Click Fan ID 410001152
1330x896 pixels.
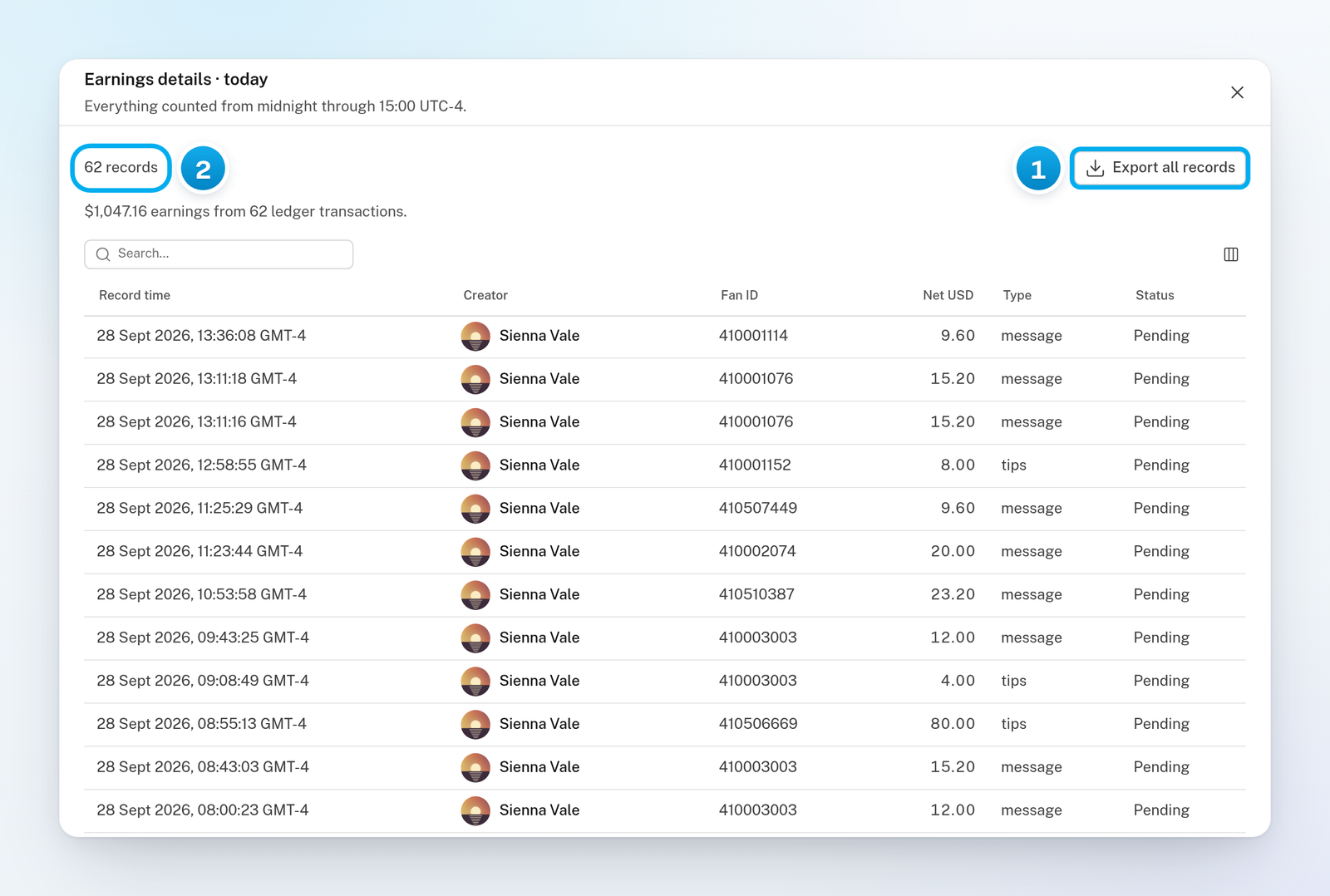755,465
